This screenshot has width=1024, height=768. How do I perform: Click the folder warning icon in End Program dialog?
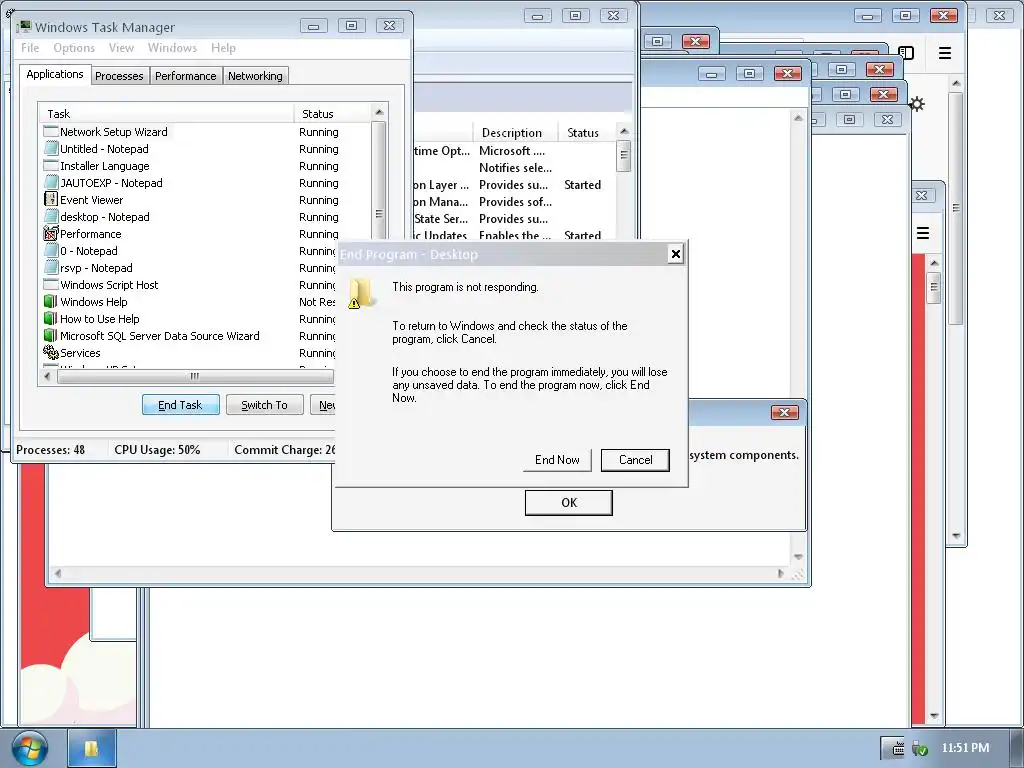coord(360,293)
